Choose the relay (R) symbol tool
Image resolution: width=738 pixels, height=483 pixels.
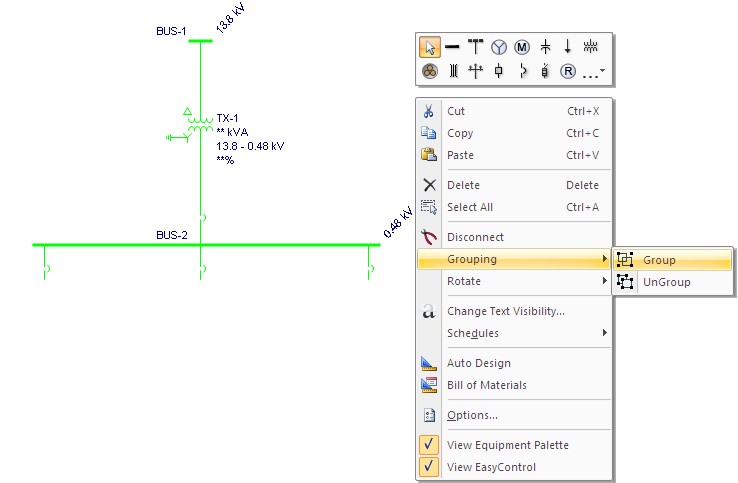click(567, 71)
